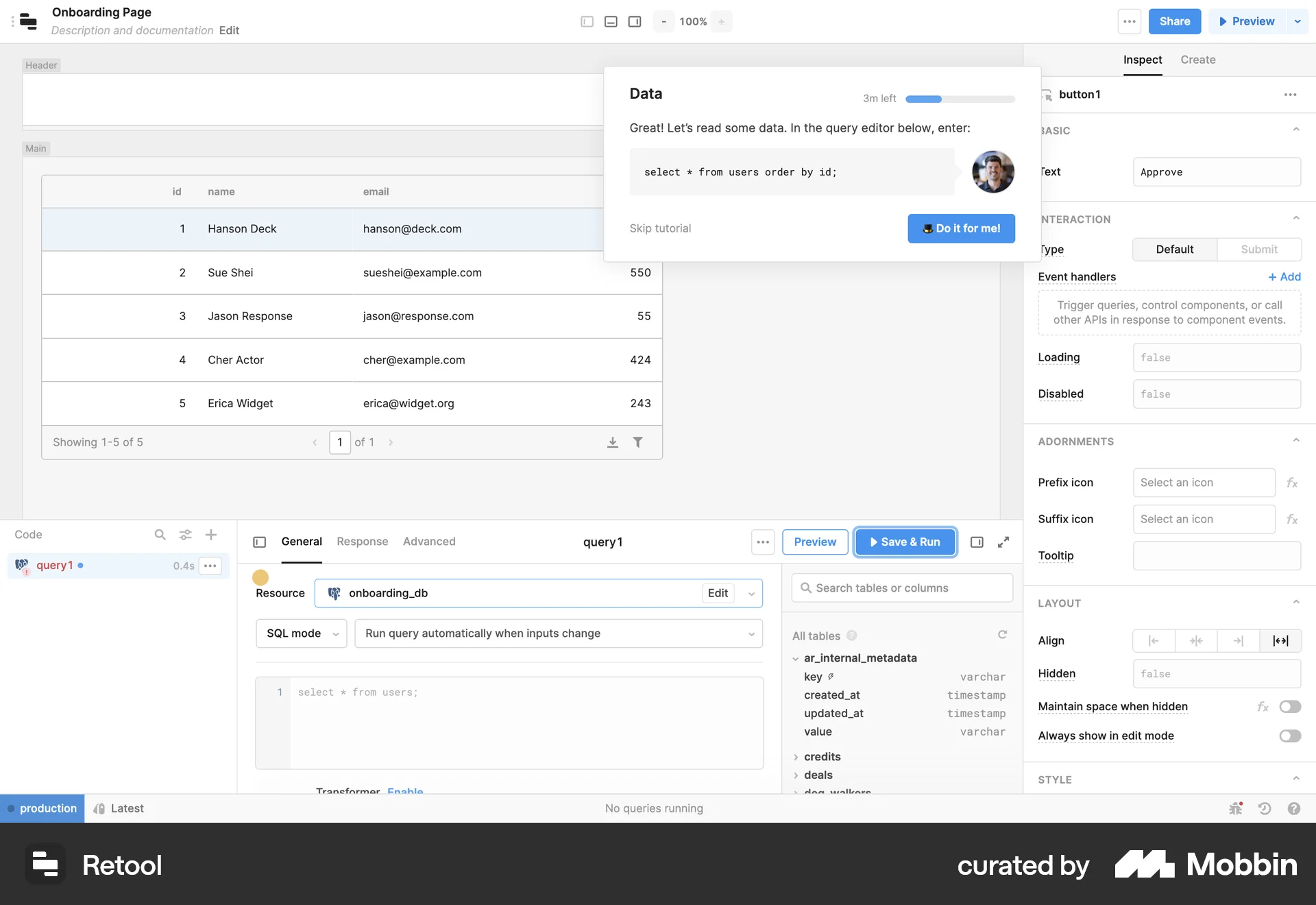This screenshot has height=905, width=1316.
Task: Toggle the left panel visibility
Action: coord(587,21)
